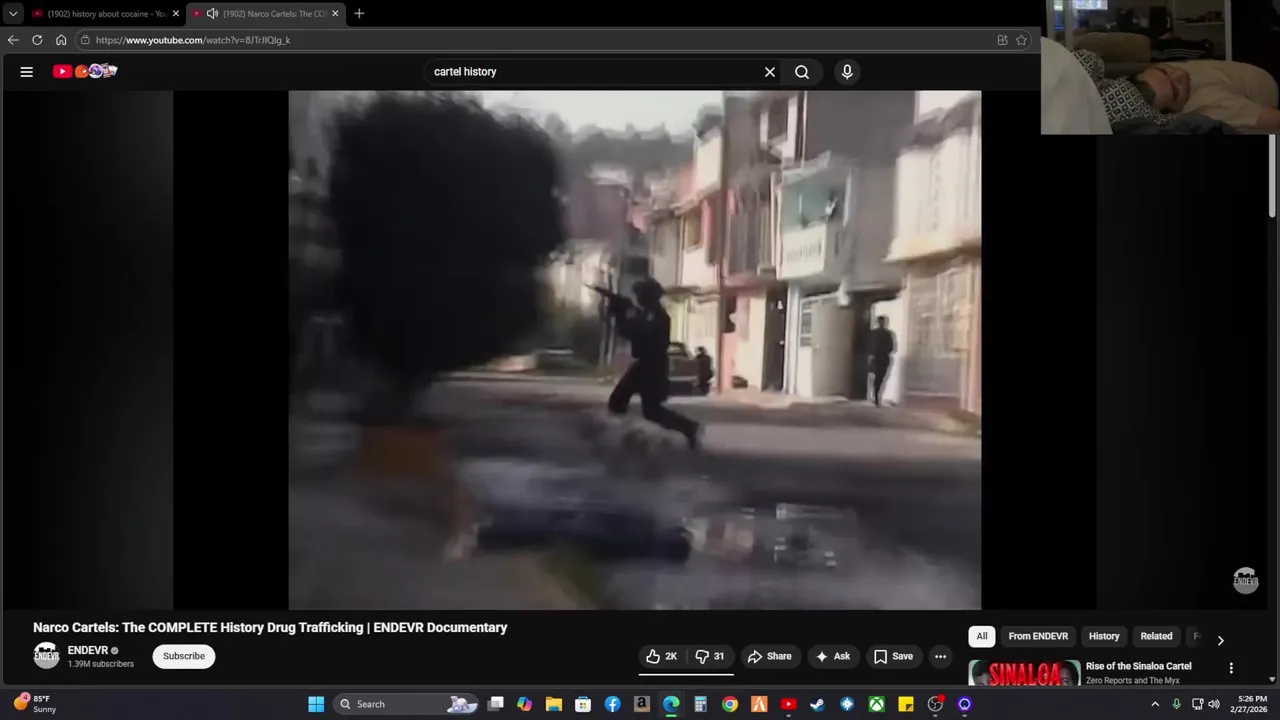Open the Xbox app from the taskbar
1280x720 pixels.
pyautogui.click(x=876, y=704)
